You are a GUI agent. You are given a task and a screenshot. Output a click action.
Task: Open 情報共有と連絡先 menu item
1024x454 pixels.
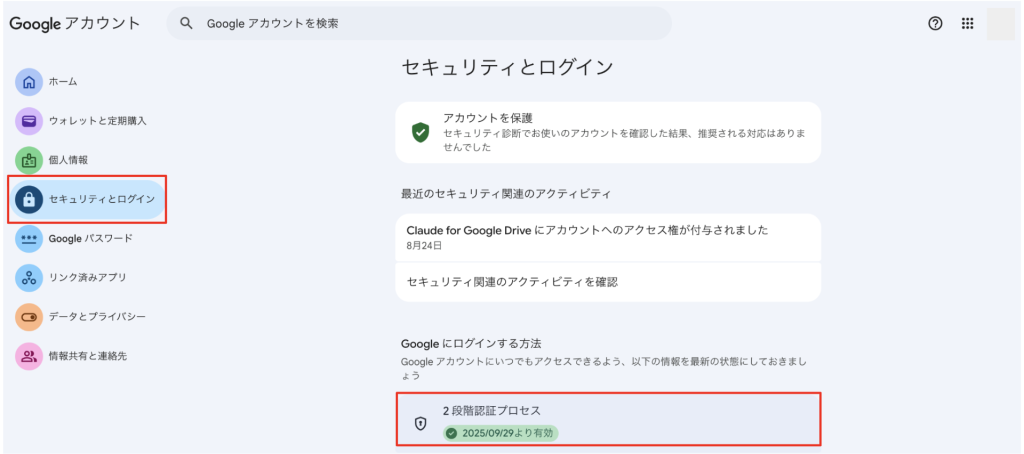(88, 356)
